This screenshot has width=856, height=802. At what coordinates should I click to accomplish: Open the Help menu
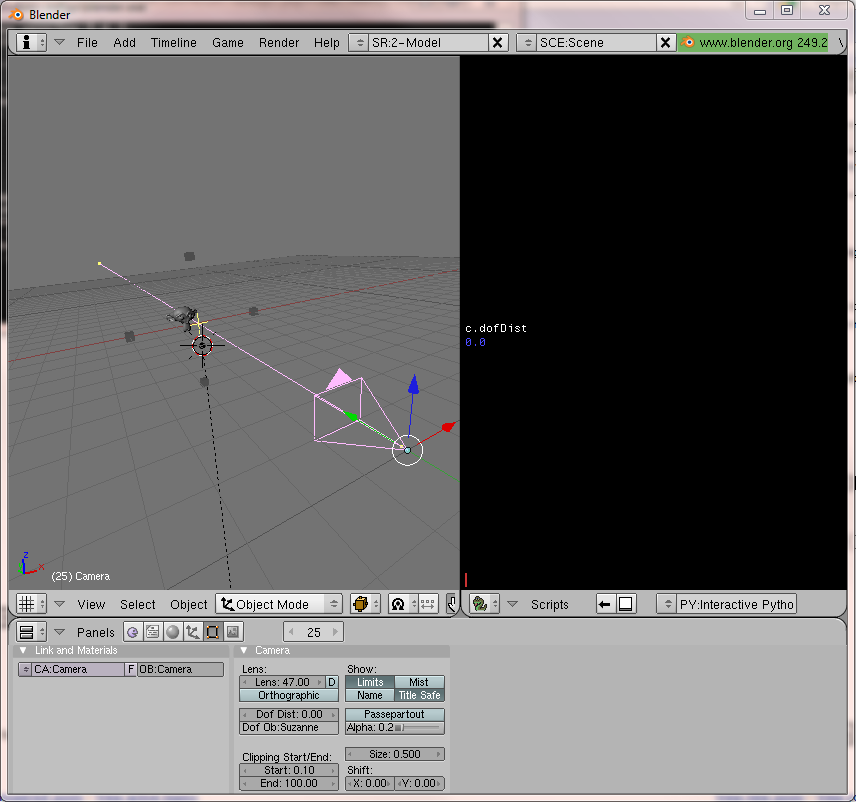pos(326,43)
